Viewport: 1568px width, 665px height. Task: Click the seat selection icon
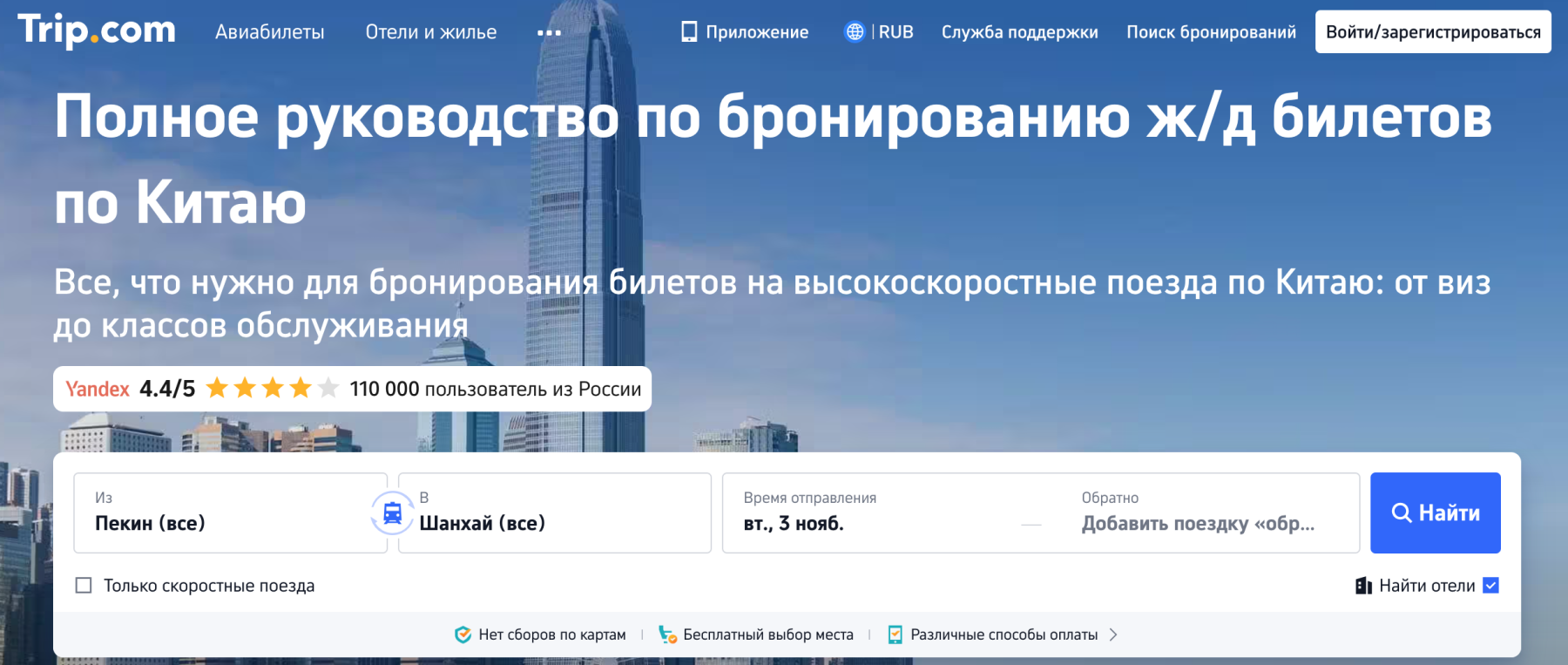668,634
